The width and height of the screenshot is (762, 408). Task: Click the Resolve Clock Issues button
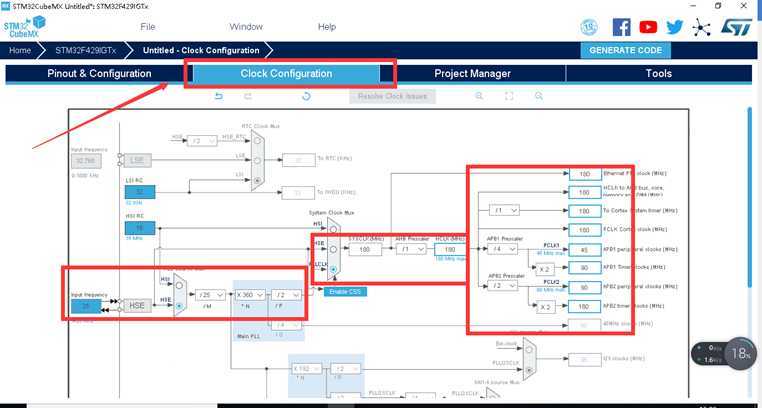(392, 96)
